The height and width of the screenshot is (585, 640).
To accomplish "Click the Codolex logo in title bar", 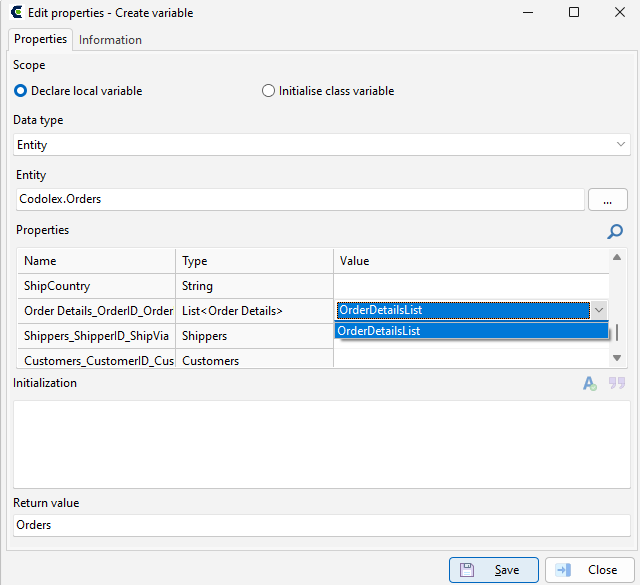I will pos(17,12).
